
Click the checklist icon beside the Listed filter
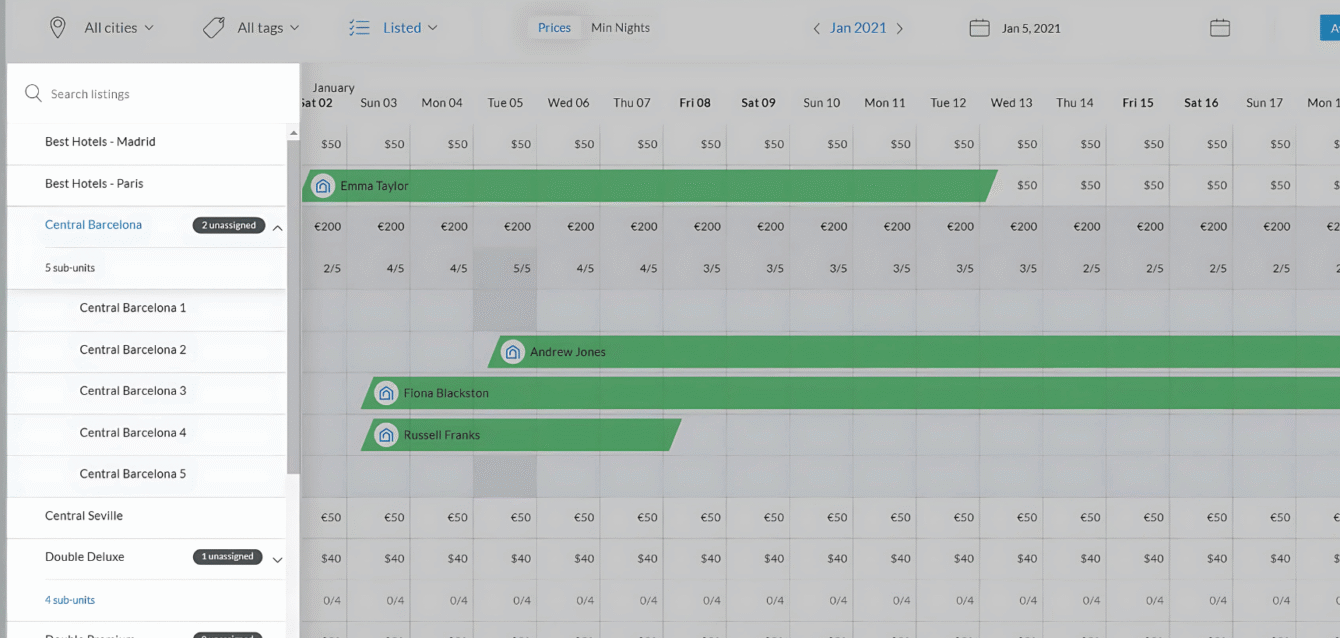tap(359, 27)
